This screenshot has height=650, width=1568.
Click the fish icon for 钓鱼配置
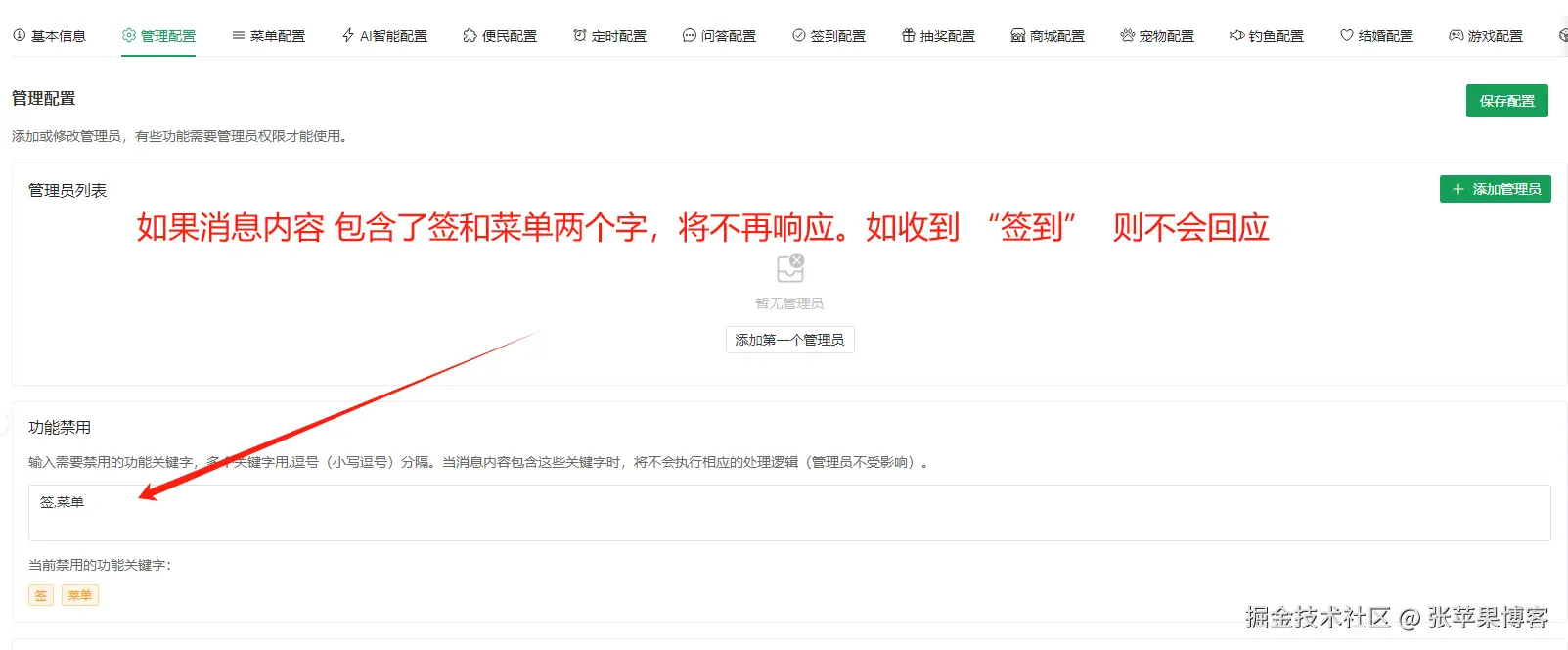coord(1237,35)
